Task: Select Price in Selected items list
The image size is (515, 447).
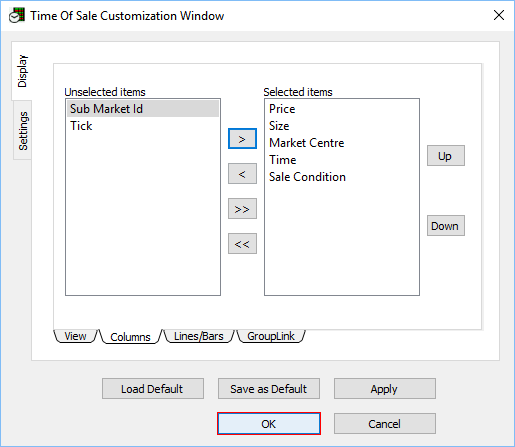Action: click(x=282, y=109)
